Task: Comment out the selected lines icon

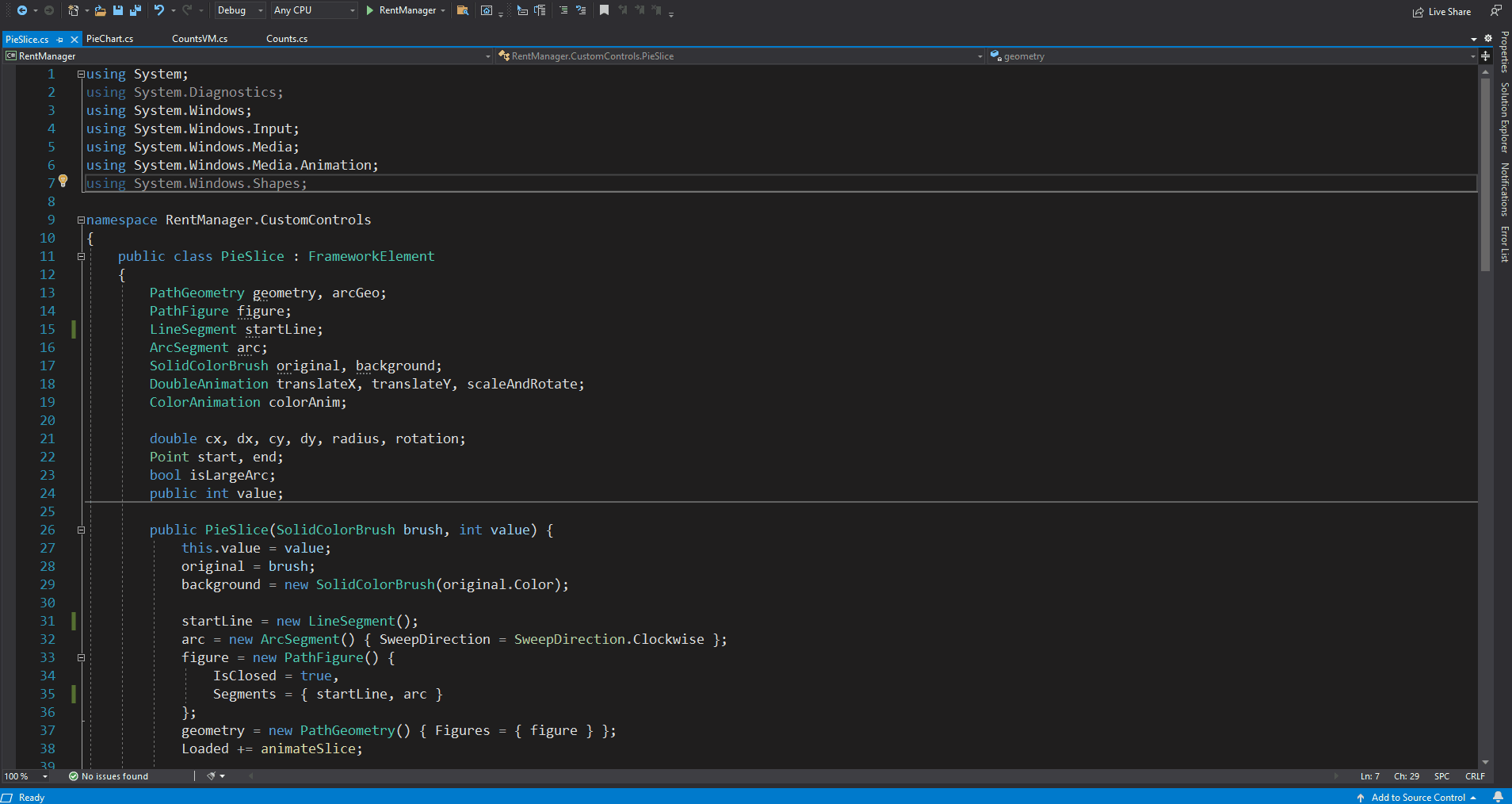Action: coord(563,10)
